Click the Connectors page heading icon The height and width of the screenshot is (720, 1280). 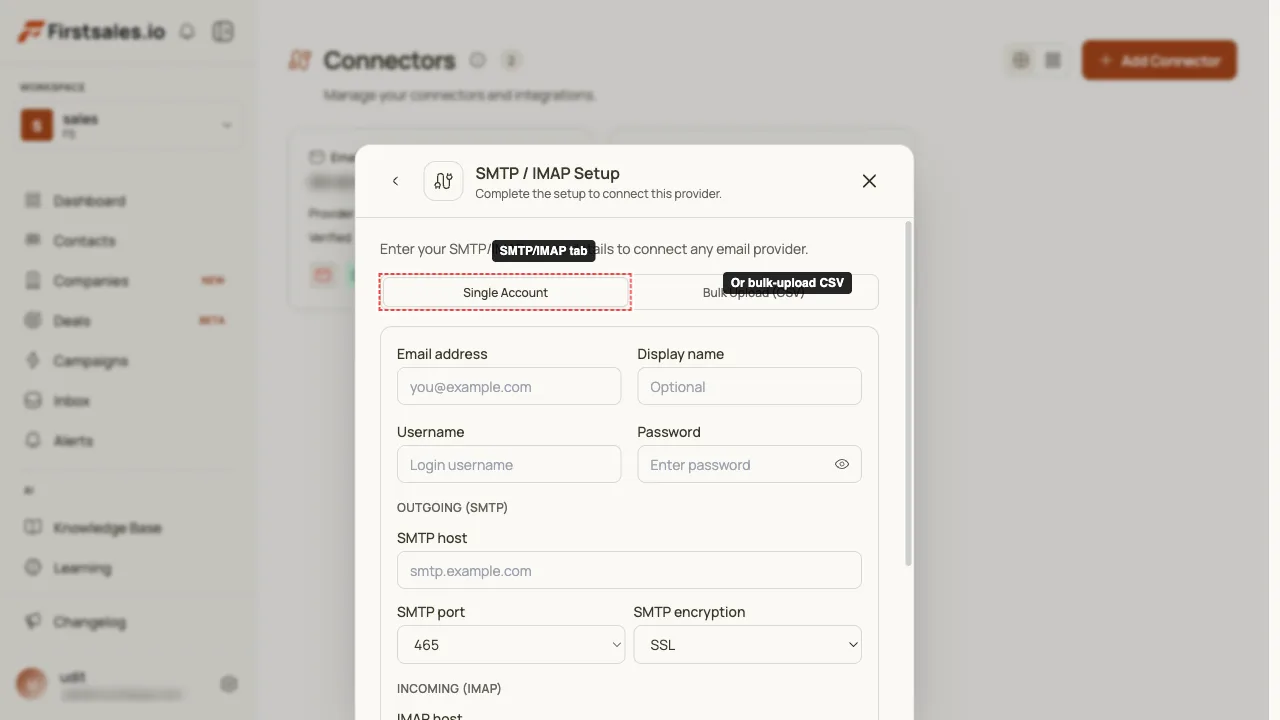coord(300,60)
